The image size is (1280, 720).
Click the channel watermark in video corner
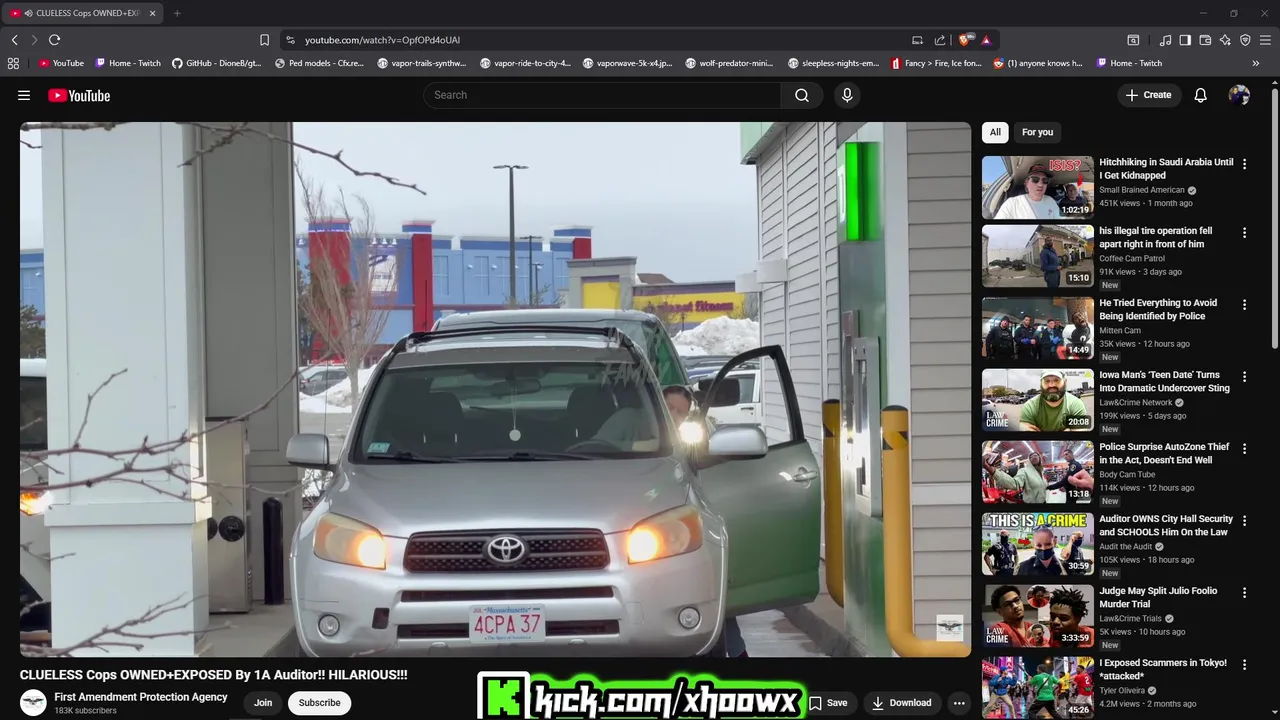click(949, 628)
